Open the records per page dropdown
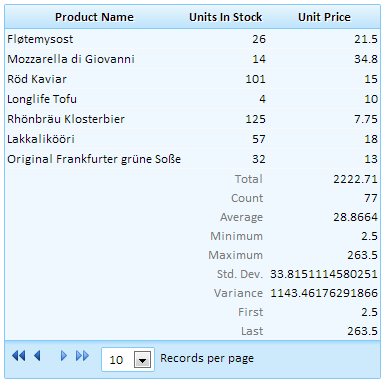Screen dimensions: 386x386 142,360
